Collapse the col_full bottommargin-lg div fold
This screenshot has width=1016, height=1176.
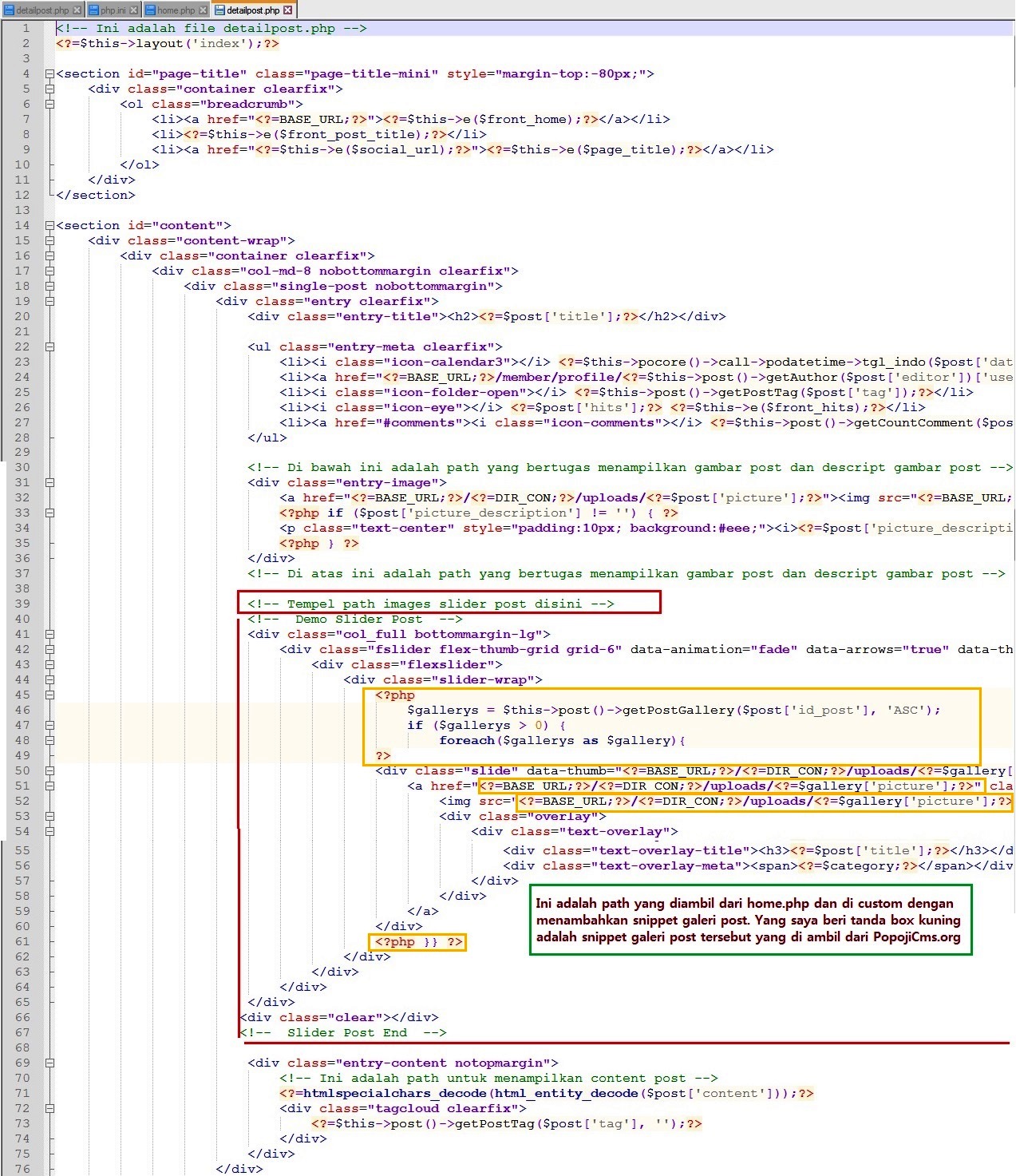pyautogui.click(x=49, y=634)
